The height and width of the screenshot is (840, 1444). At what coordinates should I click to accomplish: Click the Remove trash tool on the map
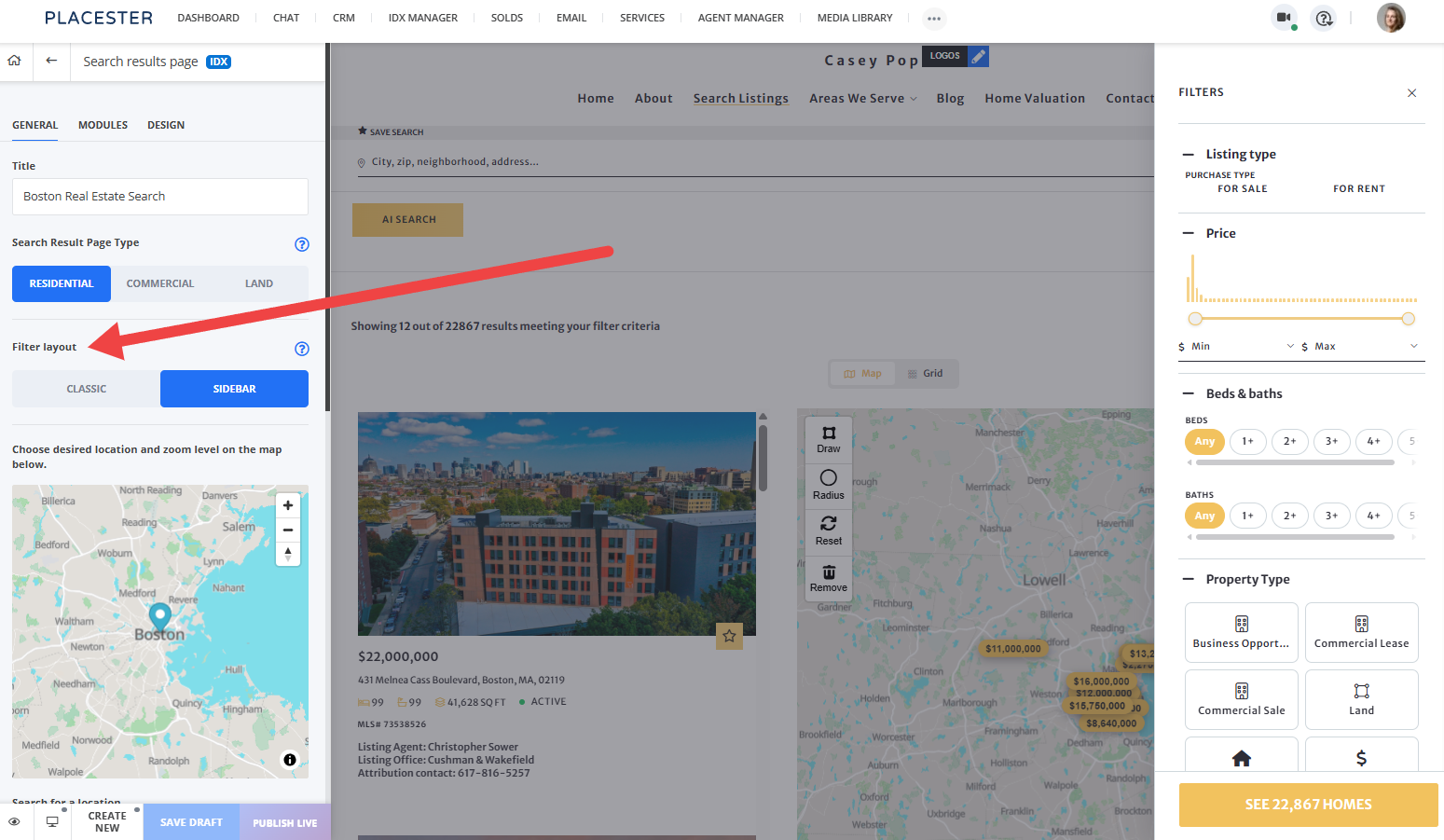[x=829, y=578]
